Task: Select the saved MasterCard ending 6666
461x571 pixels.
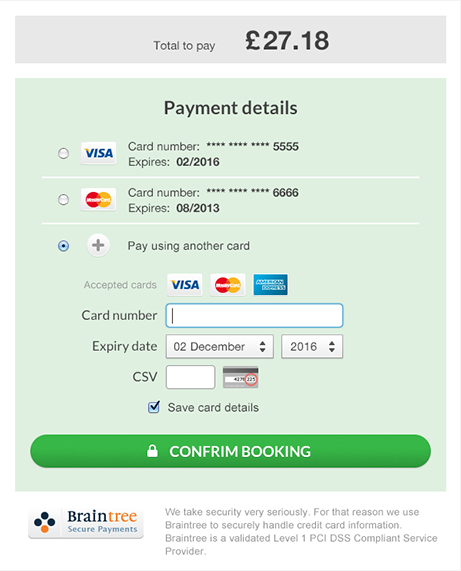Action: click(63, 200)
